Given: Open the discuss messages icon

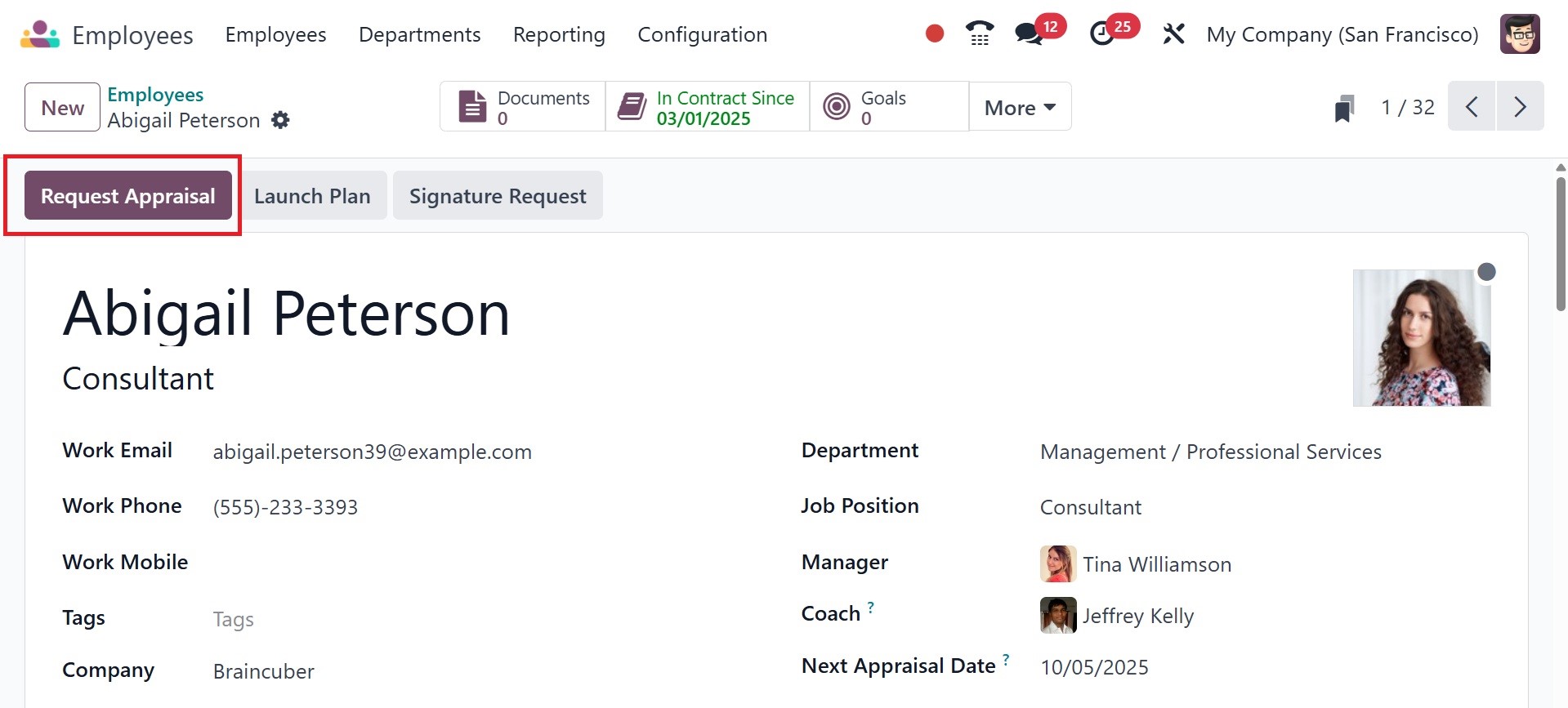Looking at the screenshot, I should point(1028,34).
